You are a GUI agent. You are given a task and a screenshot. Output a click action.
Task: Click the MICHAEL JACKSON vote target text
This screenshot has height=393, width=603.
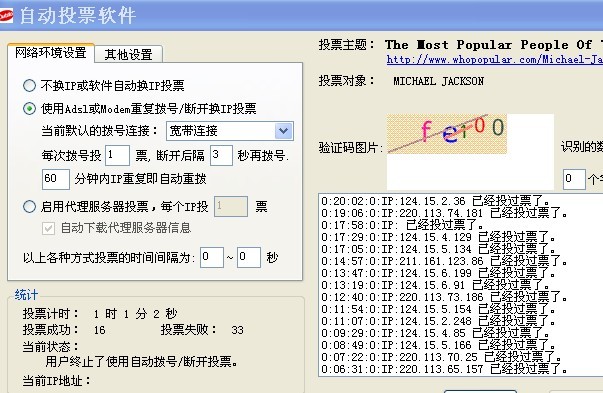439,81
